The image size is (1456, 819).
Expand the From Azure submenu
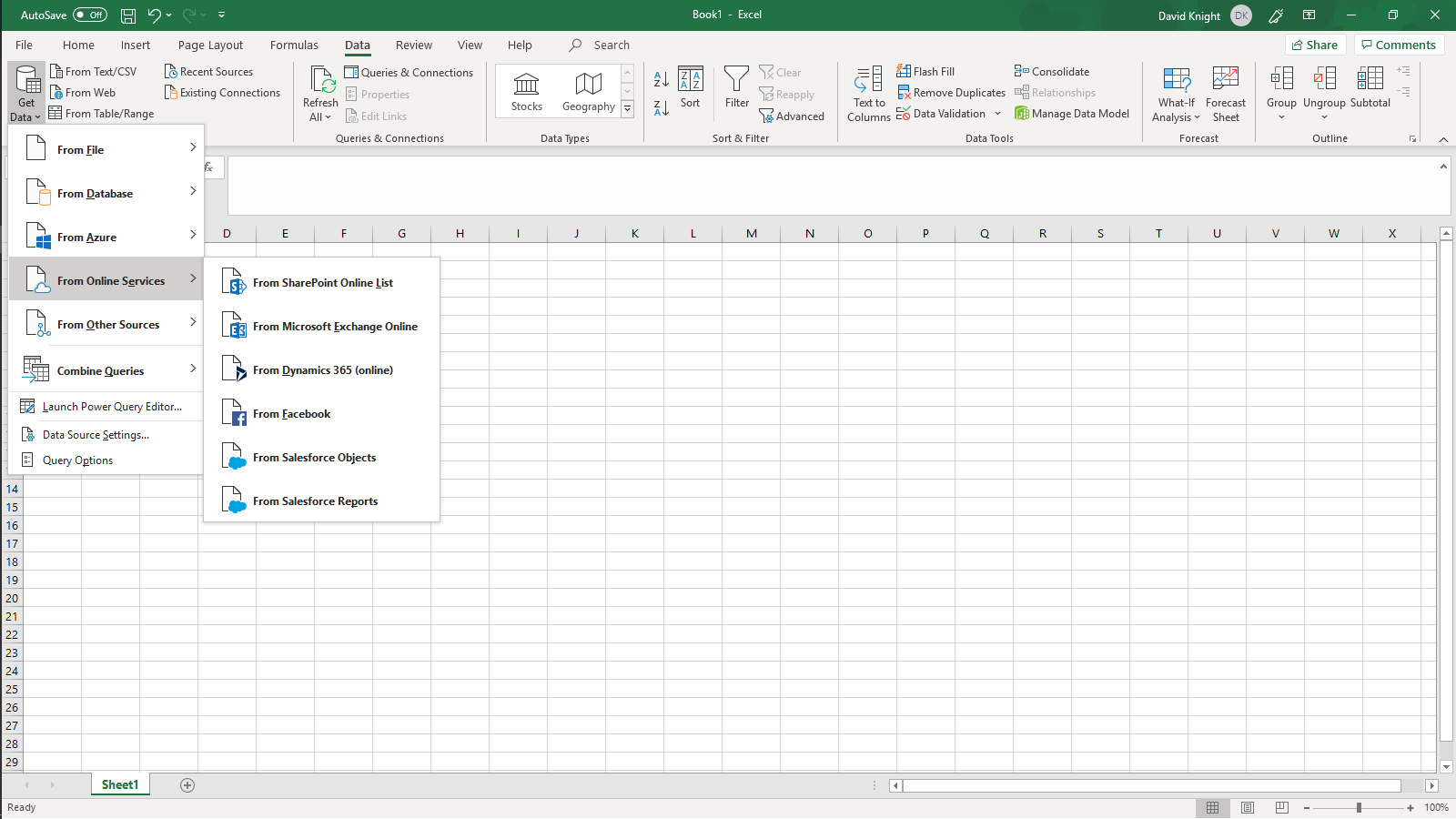coord(106,237)
